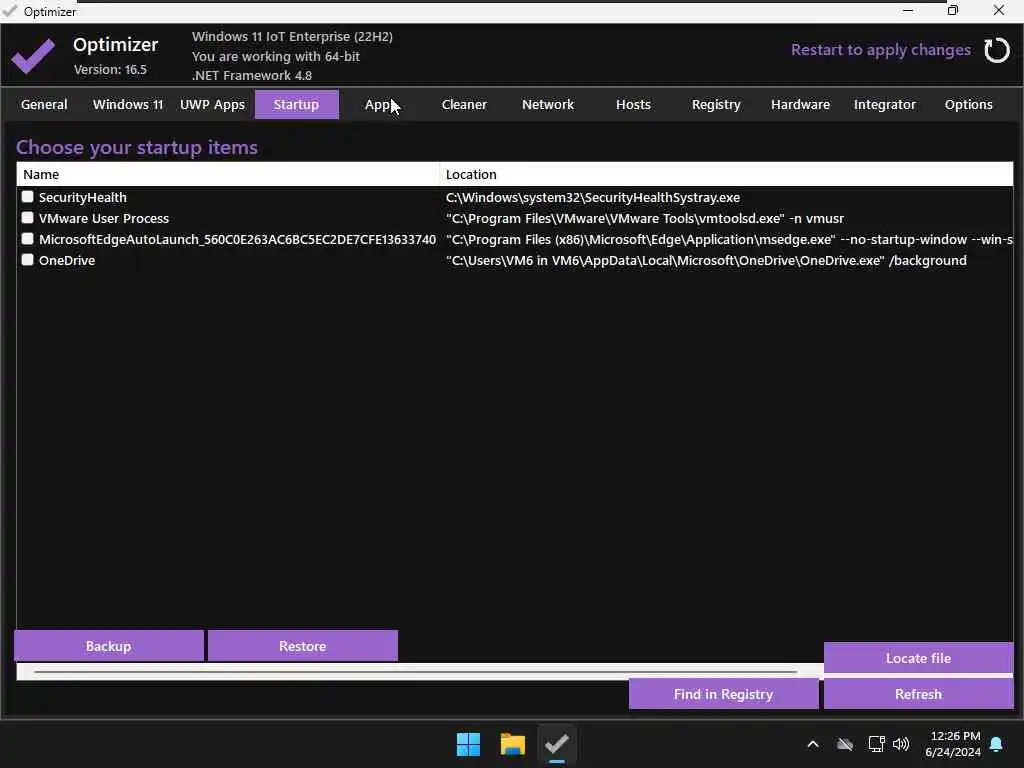Click the network display tray icon

click(x=876, y=744)
